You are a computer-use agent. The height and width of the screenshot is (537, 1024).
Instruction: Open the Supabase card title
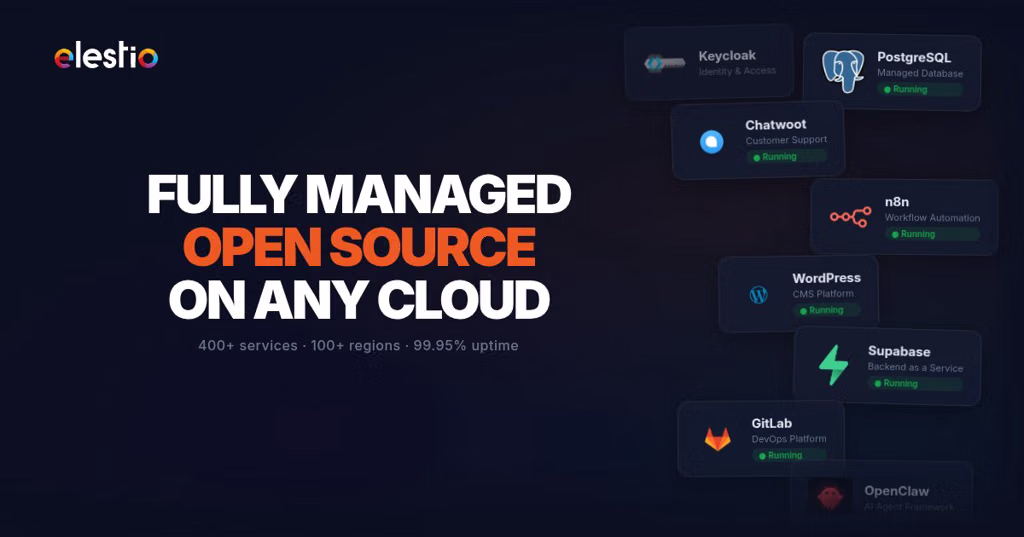[899, 351]
